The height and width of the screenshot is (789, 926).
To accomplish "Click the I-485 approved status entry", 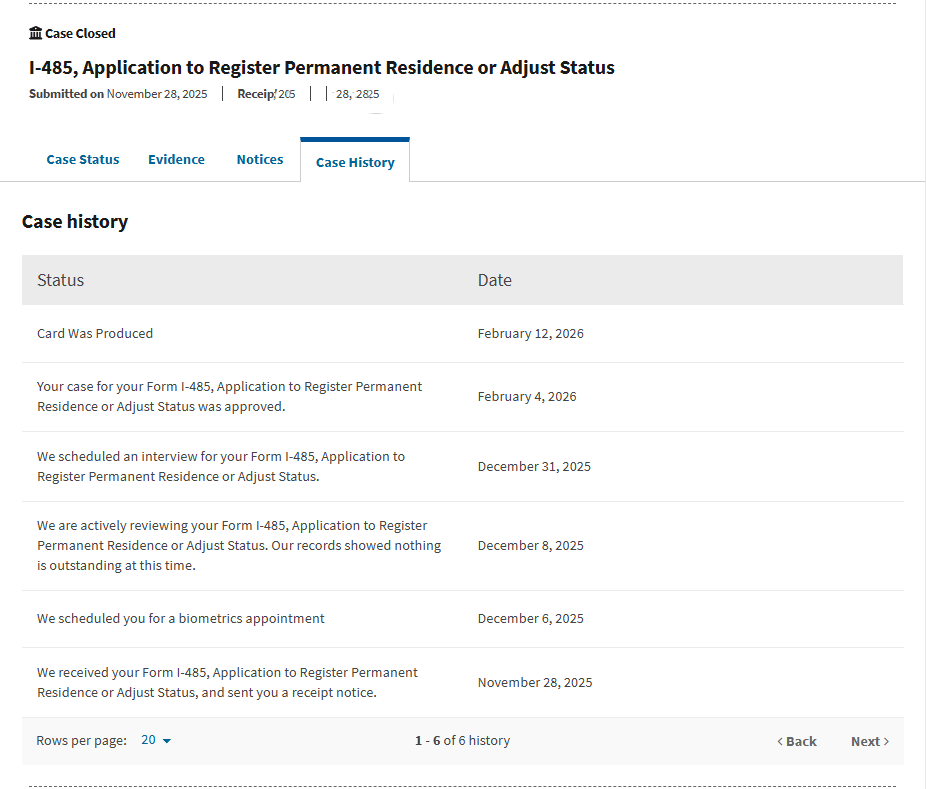I will [229, 396].
